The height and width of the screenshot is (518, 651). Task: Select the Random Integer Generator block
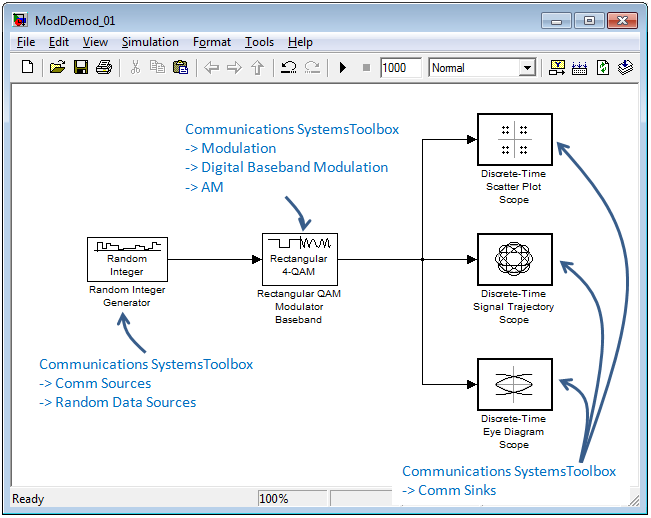pos(127,259)
